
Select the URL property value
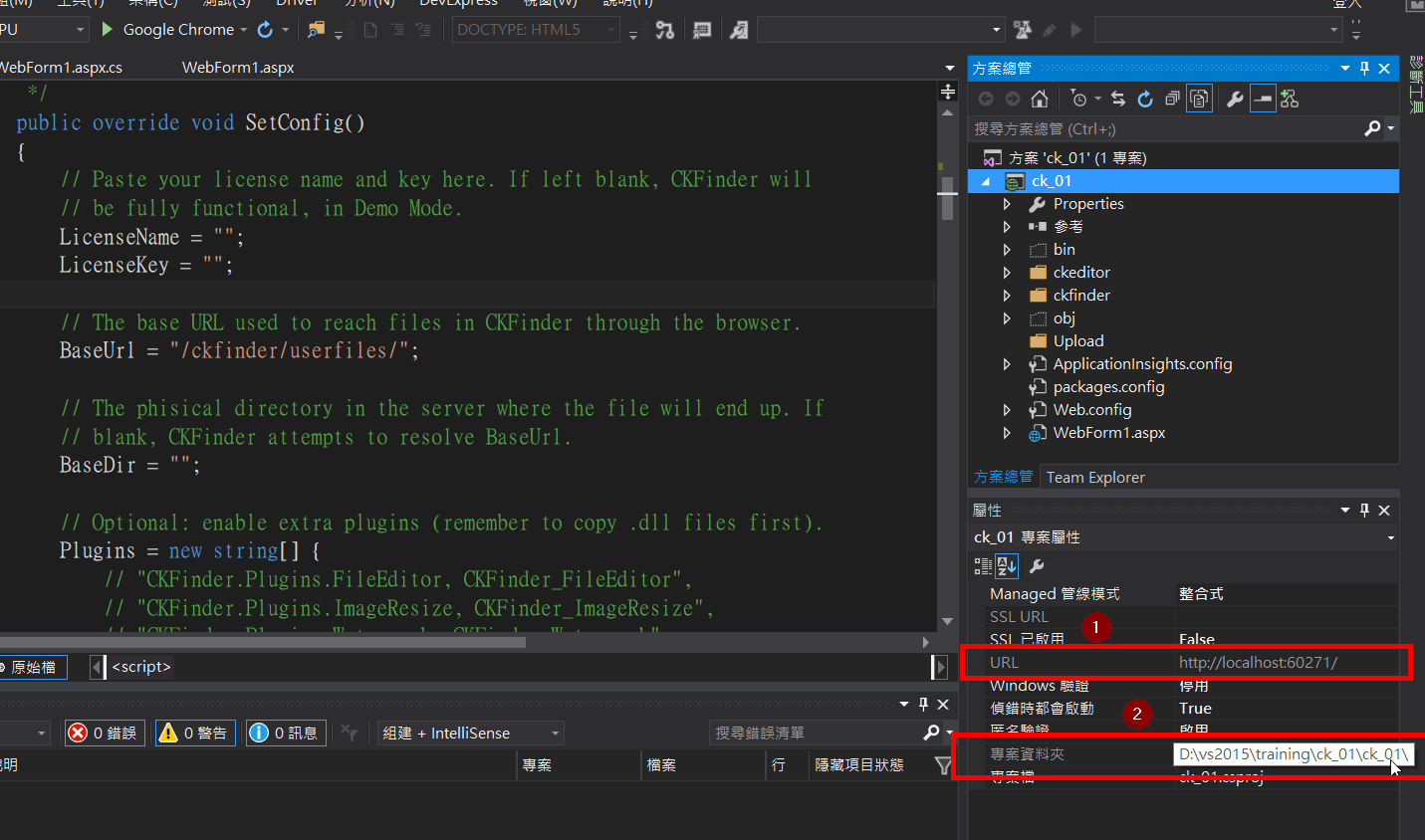click(1258, 663)
